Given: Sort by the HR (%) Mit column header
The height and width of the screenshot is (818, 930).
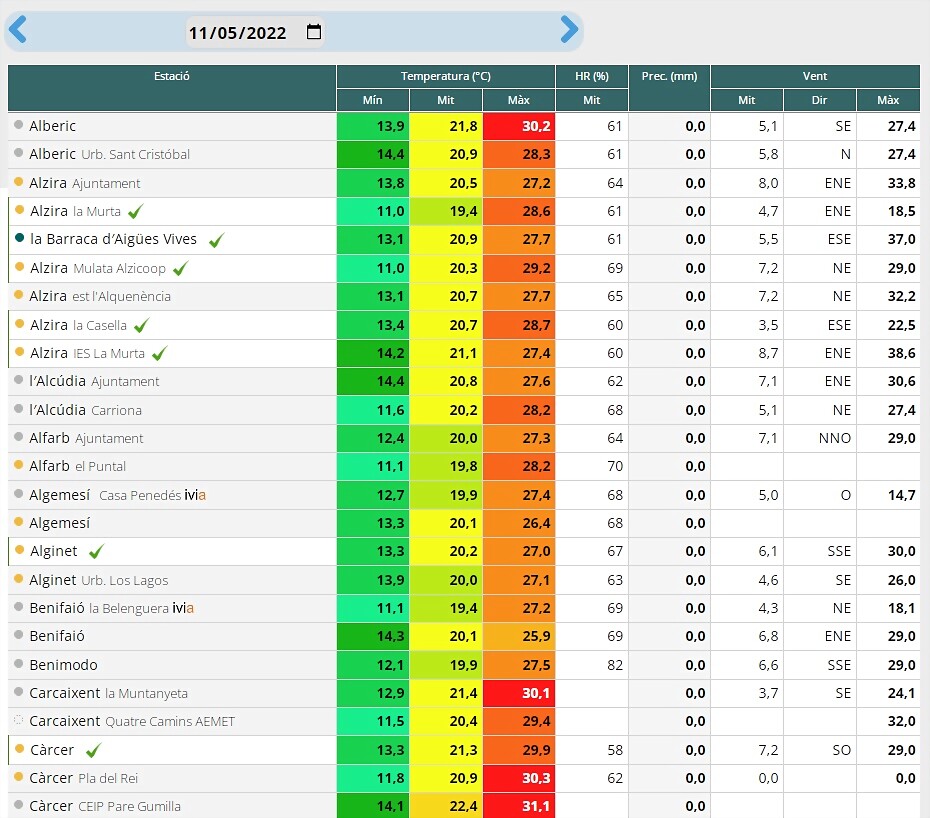Looking at the screenshot, I should coord(592,100).
